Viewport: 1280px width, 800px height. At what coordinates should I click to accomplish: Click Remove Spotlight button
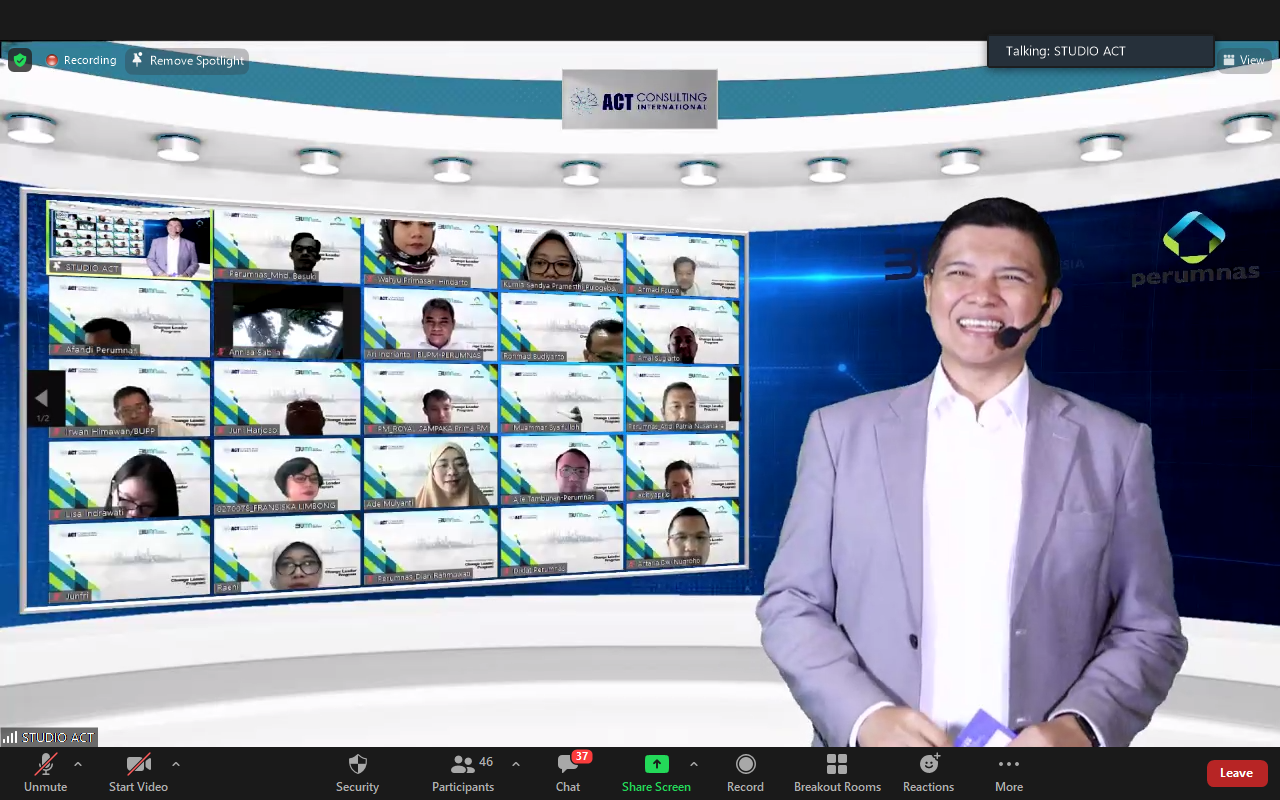188,60
